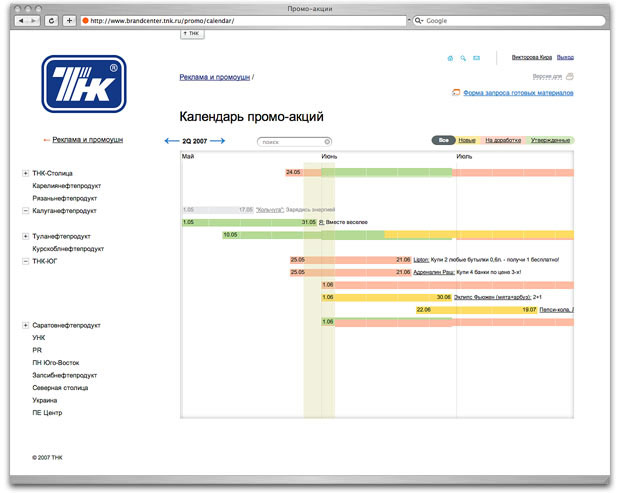The width and height of the screenshot is (620, 493).
Task: Click the magnifier search icon in header
Action: coord(464,58)
